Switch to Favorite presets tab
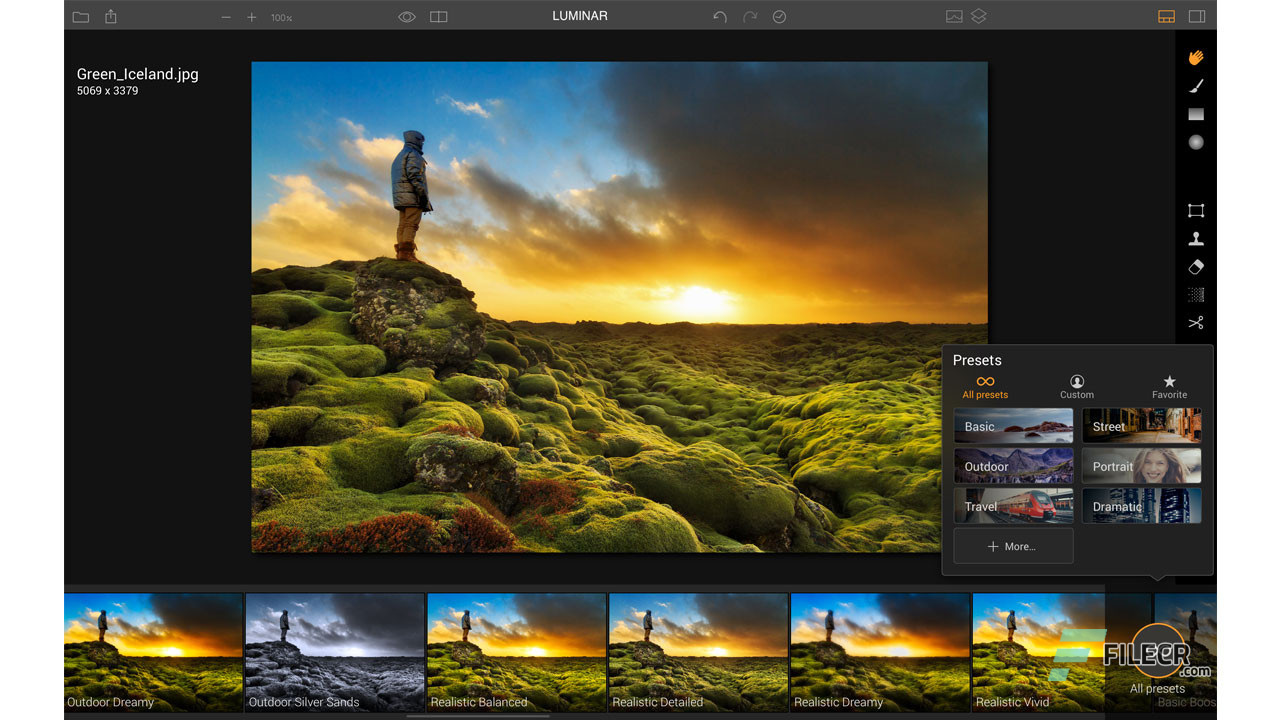Screen dimensions: 1280x720 (1169, 388)
